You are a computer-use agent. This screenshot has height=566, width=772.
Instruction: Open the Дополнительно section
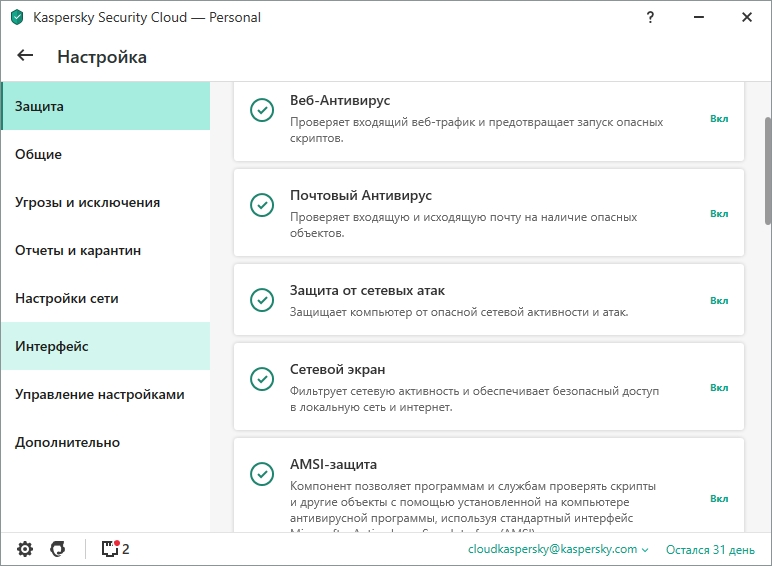[105, 442]
